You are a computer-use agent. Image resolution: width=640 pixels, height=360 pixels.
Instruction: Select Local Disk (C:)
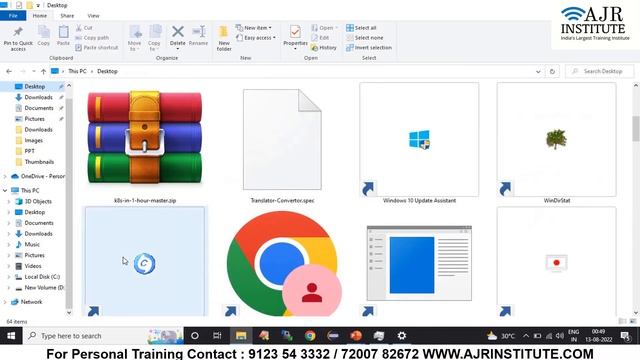pos(42,277)
